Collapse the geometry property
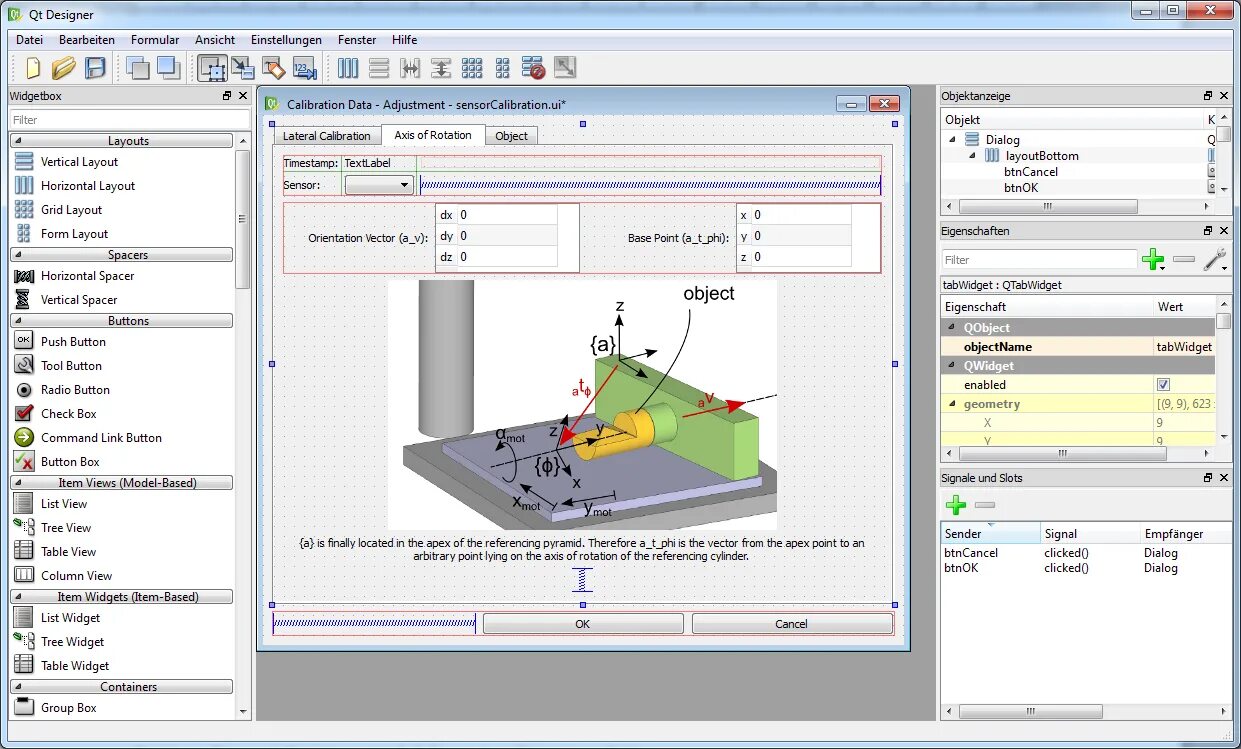The width and height of the screenshot is (1241, 749). [951, 404]
